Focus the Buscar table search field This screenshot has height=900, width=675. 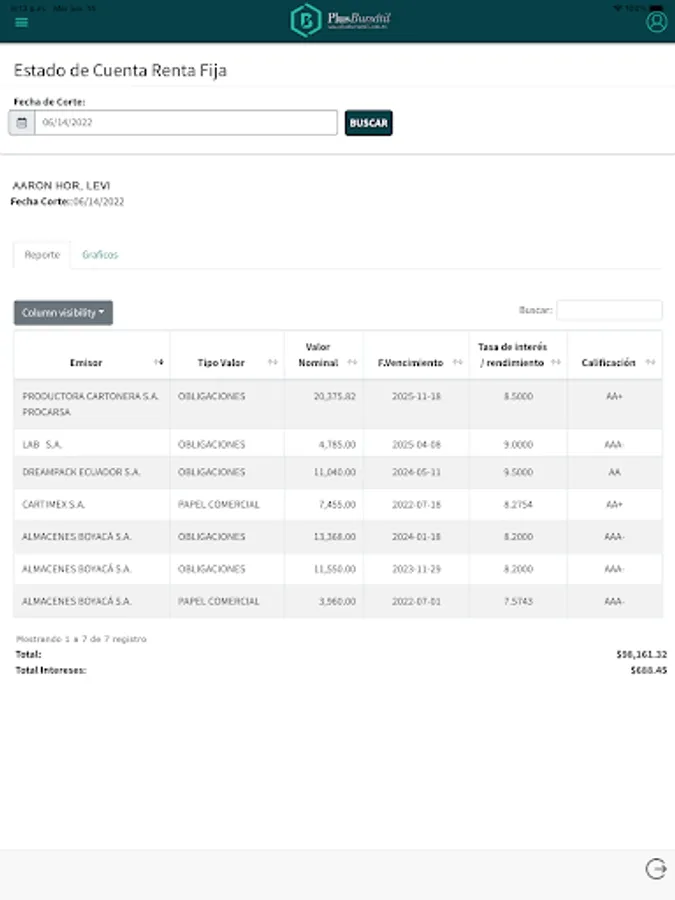609,310
